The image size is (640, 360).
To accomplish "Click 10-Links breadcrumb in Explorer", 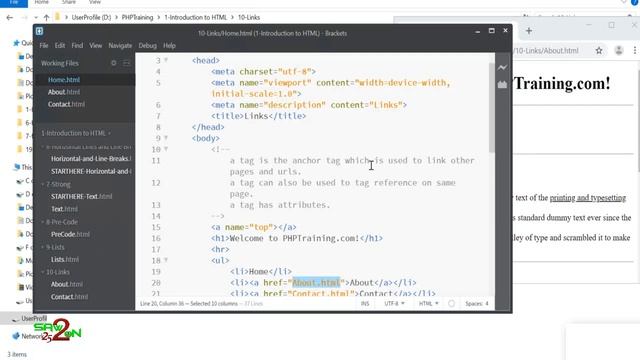I will (249, 18).
